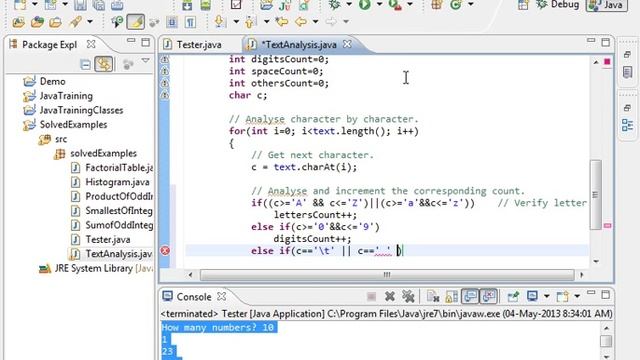640x360 pixels.
Task: Open the Search icon dropdown arrow
Action: pos(90,22)
